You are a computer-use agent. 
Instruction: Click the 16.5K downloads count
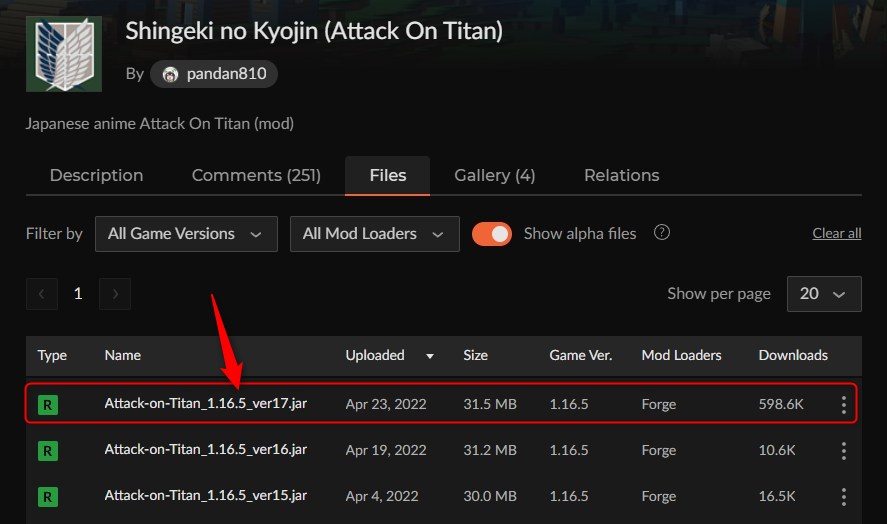(x=777, y=496)
